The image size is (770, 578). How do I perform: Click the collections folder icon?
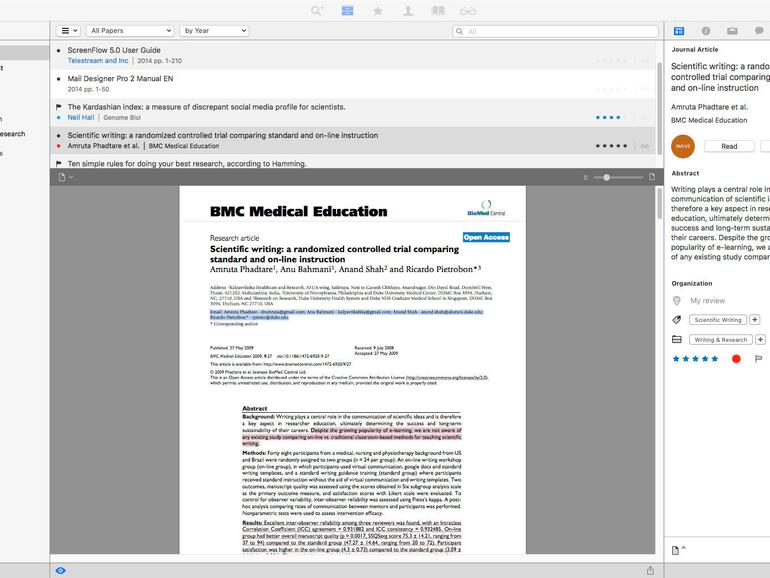(x=677, y=339)
